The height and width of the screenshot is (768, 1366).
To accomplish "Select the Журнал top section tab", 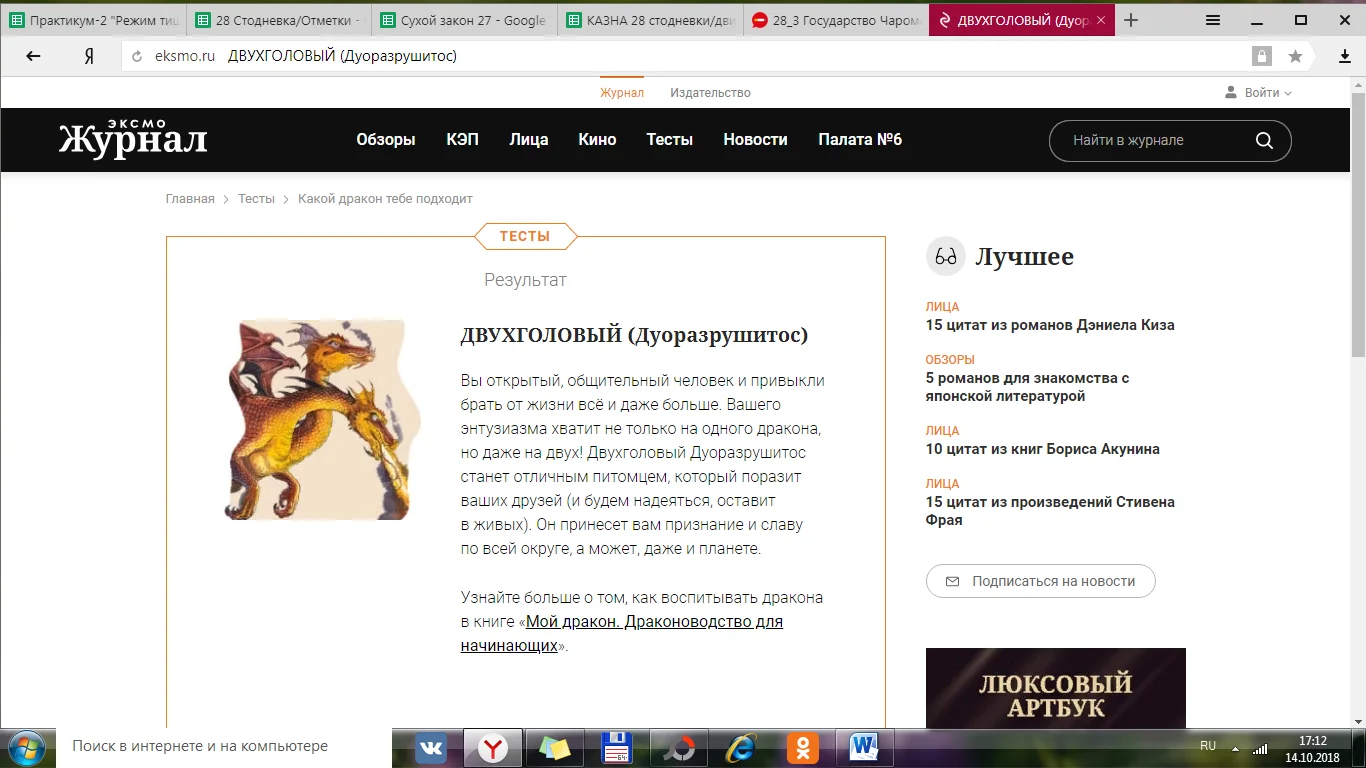I will 622,93.
